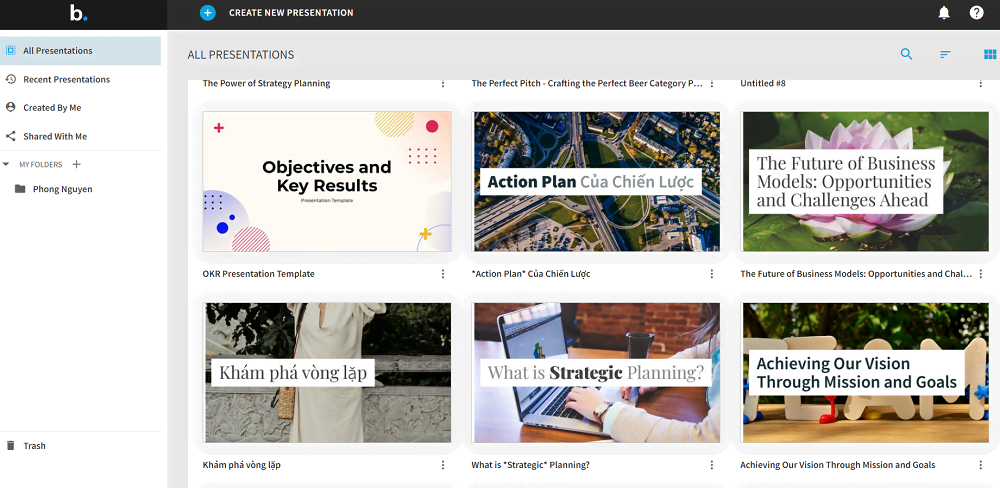Open the help question mark icon
Viewport: 1000px width, 488px height.
click(x=976, y=13)
